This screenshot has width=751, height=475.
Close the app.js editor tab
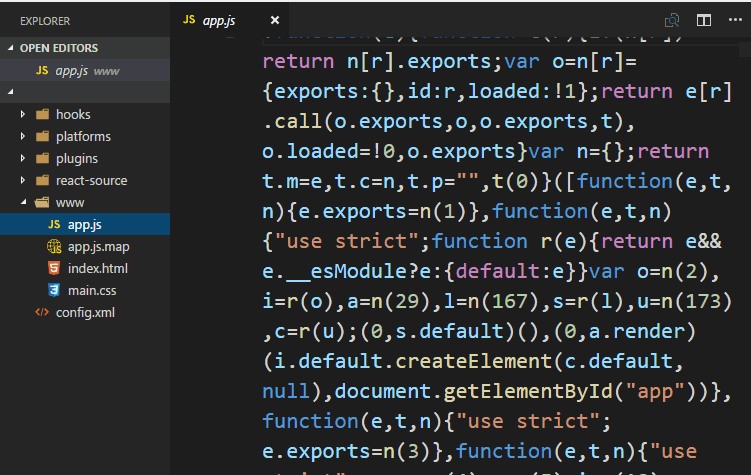pos(274,20)
